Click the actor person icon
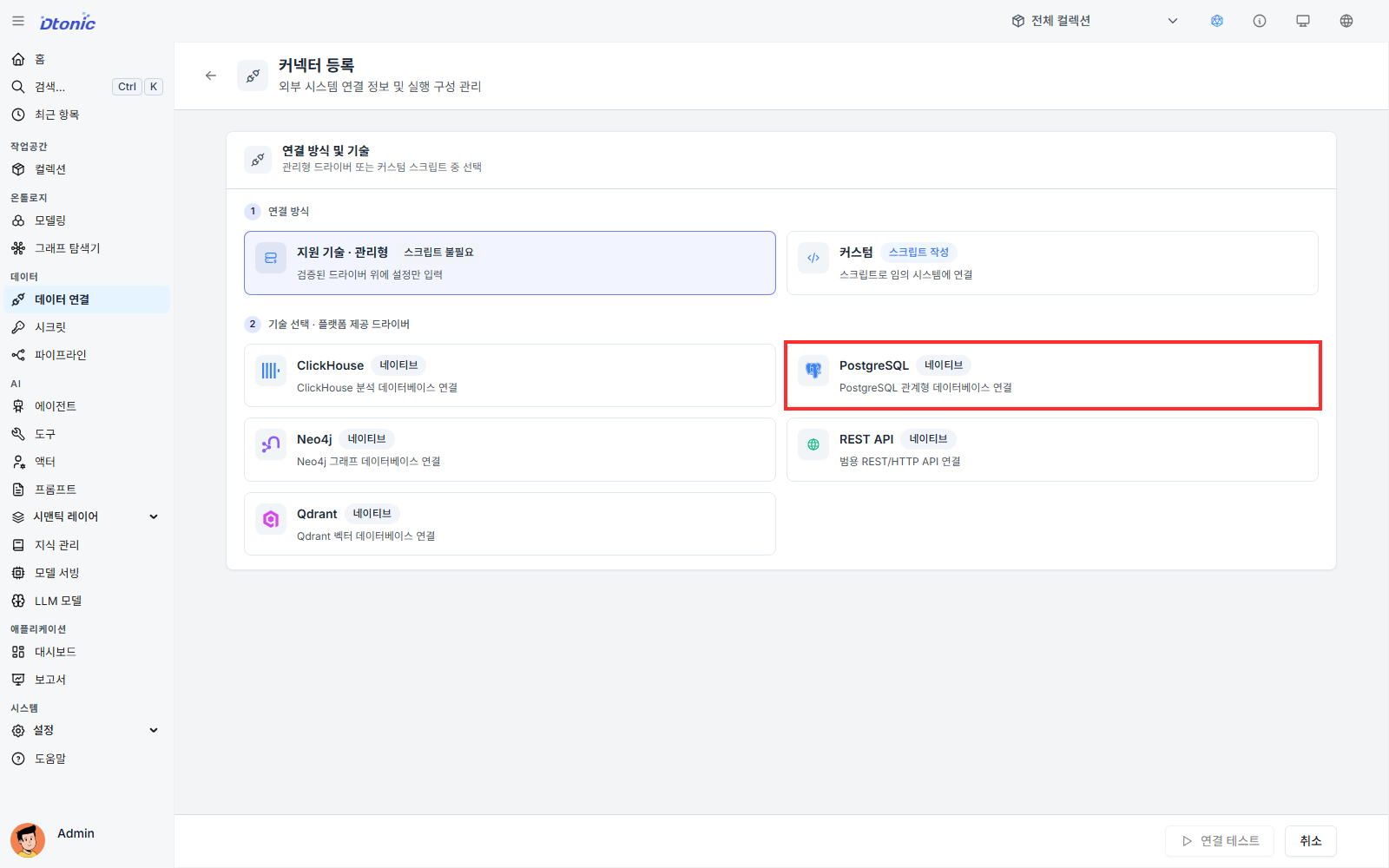This screenshot has height=868, width=1389. pos(18,462)
